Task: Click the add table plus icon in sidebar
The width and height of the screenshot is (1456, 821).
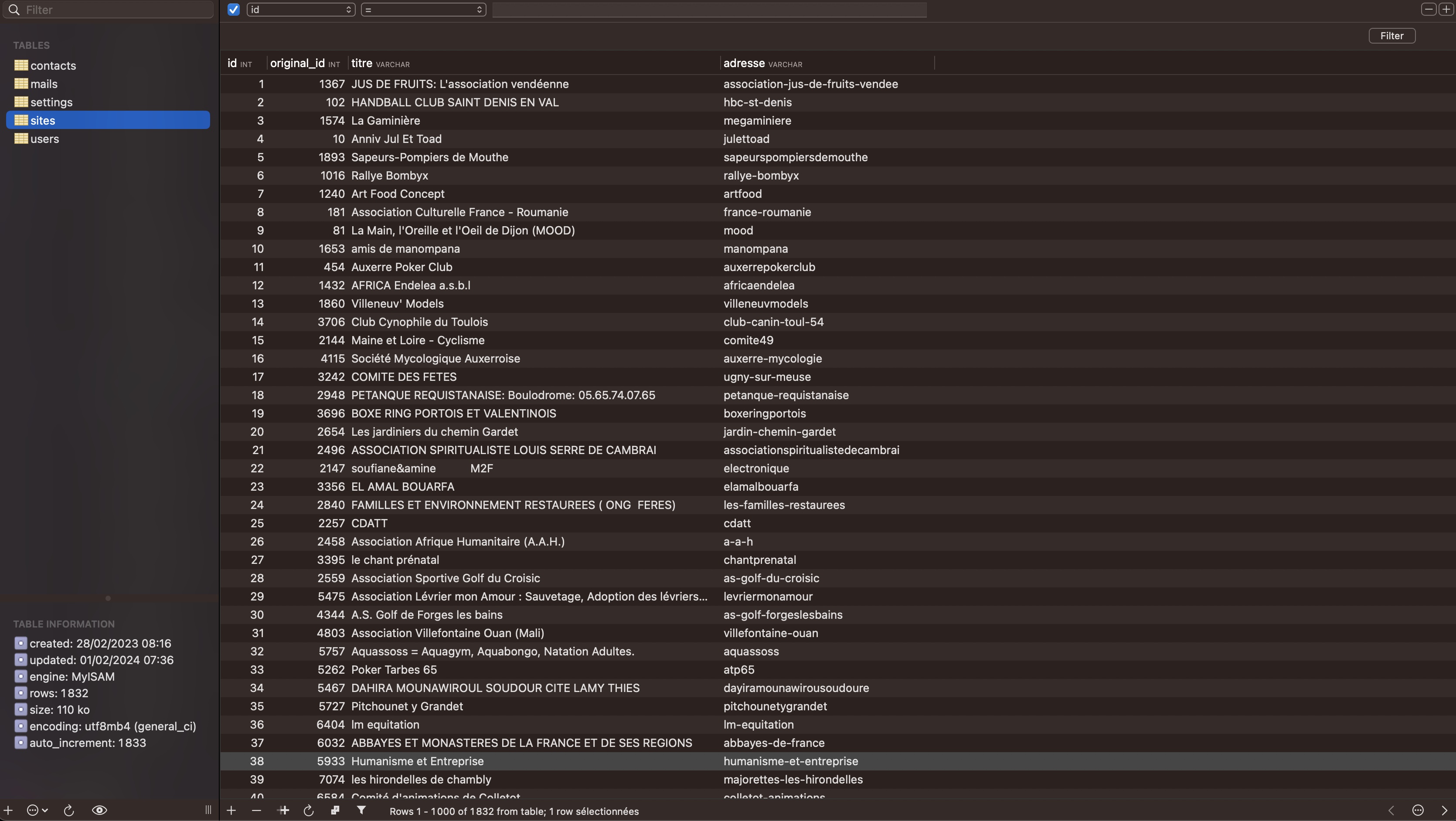Action: tap(8, 810)
